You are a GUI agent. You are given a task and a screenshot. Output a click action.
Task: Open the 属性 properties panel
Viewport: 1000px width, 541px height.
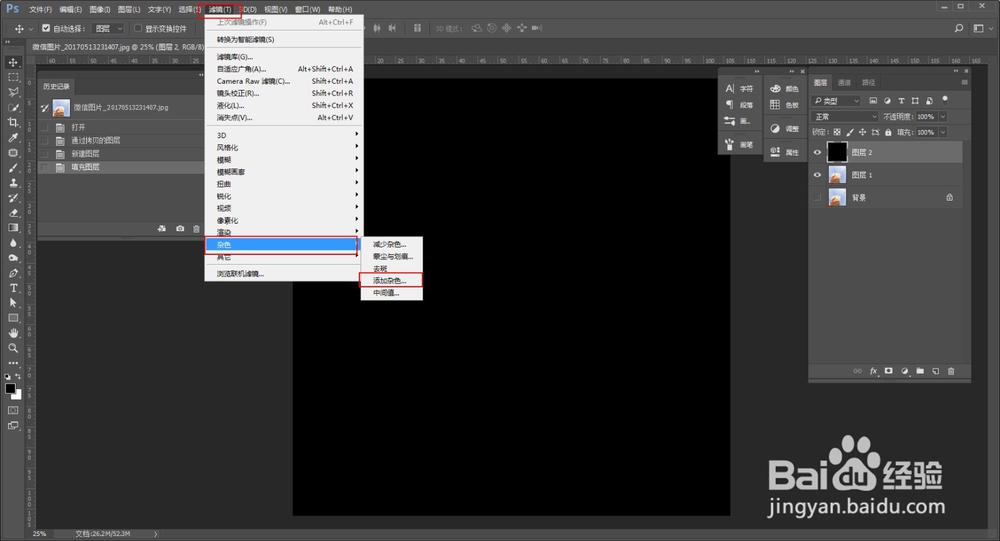coord(784,152)
